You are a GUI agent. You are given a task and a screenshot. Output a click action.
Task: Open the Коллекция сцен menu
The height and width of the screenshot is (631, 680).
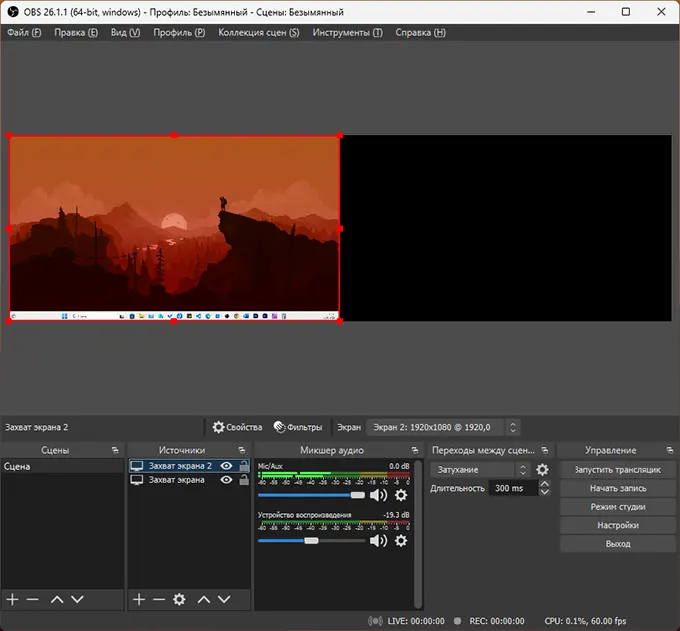coord(258,32)
